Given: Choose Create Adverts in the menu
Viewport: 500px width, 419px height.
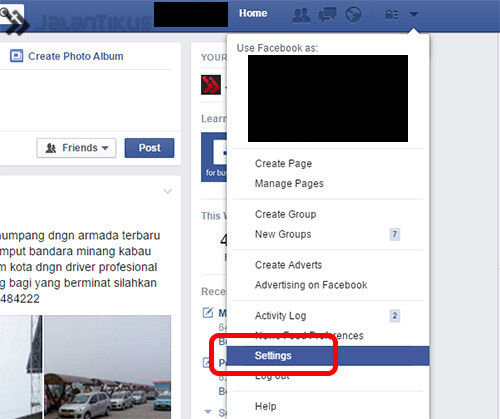Looking at the screenshot, I should point(288,265).
